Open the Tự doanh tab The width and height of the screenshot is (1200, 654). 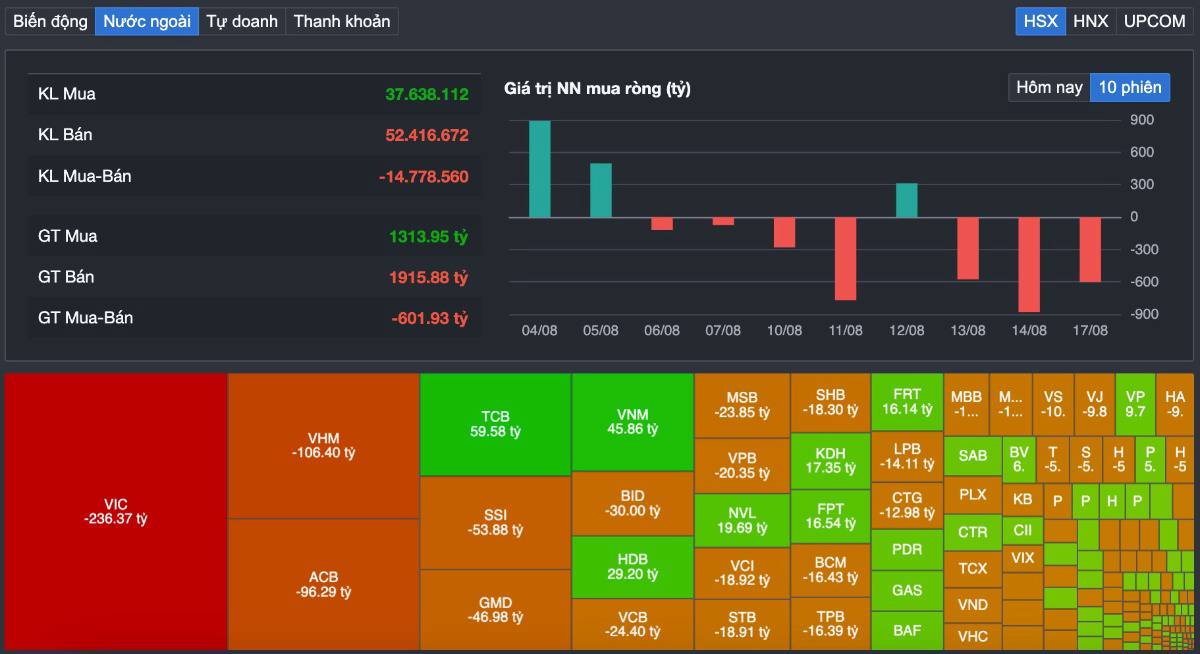[242, 21]
